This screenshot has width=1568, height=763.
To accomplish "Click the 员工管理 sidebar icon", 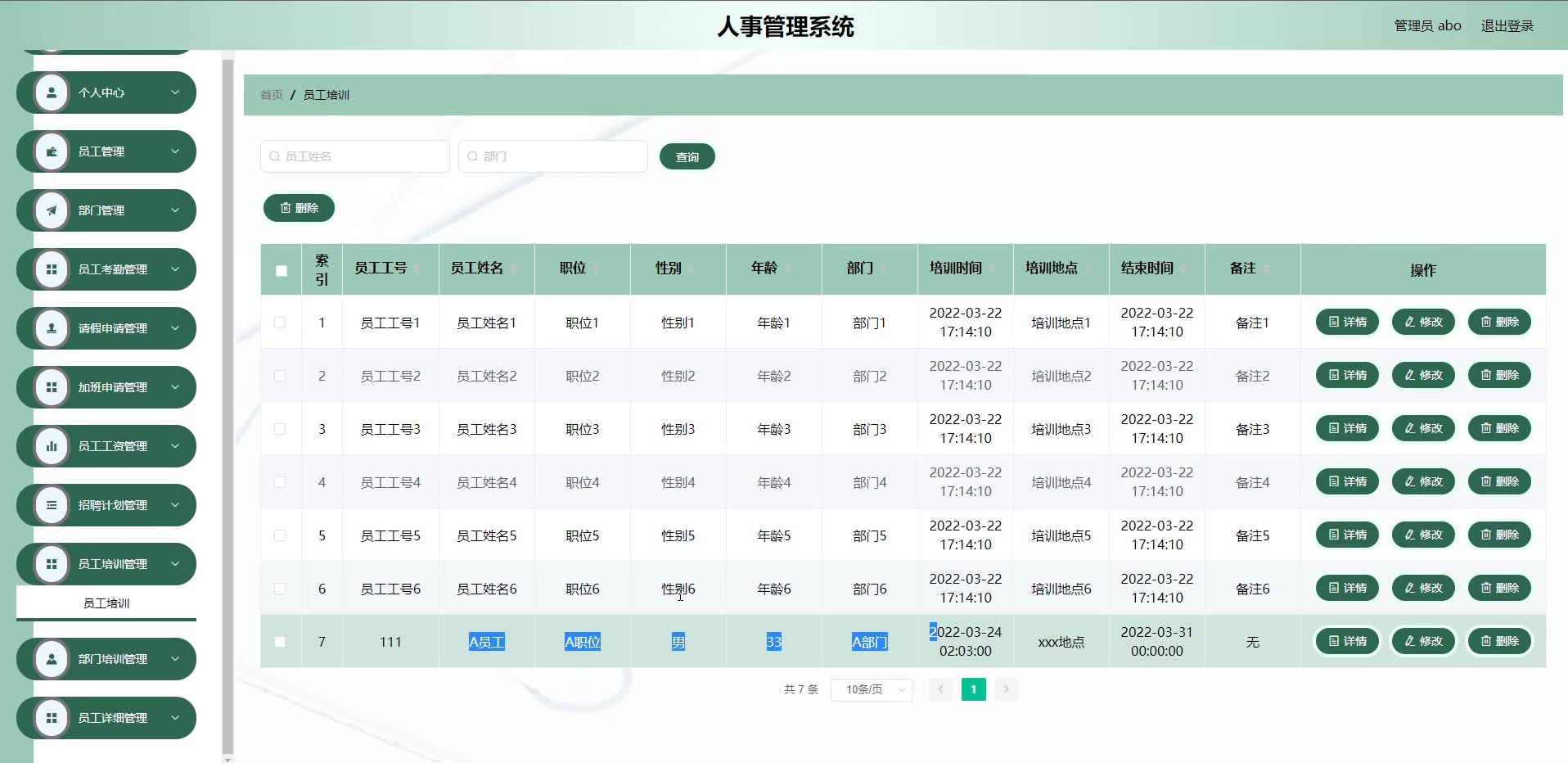I will [52, 151].
